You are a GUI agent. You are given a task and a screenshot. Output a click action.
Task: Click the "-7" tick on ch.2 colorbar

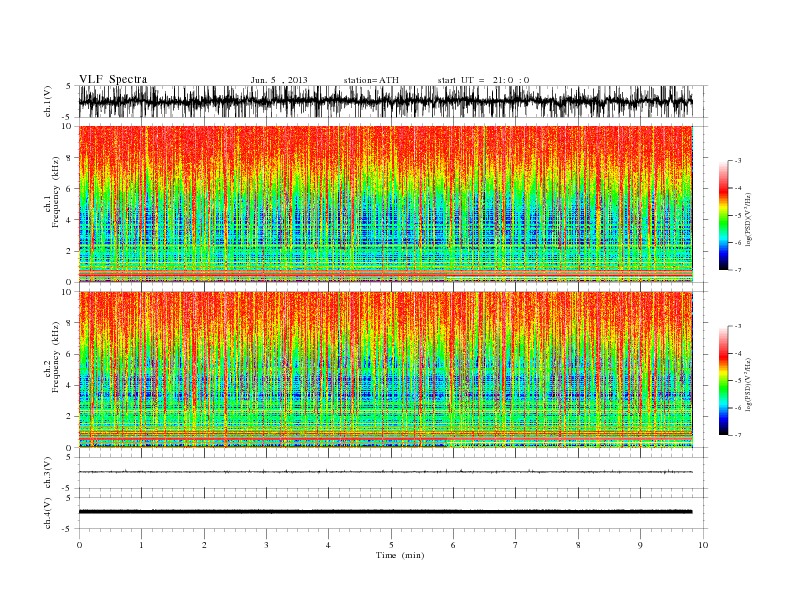click(x=738, y=435)
